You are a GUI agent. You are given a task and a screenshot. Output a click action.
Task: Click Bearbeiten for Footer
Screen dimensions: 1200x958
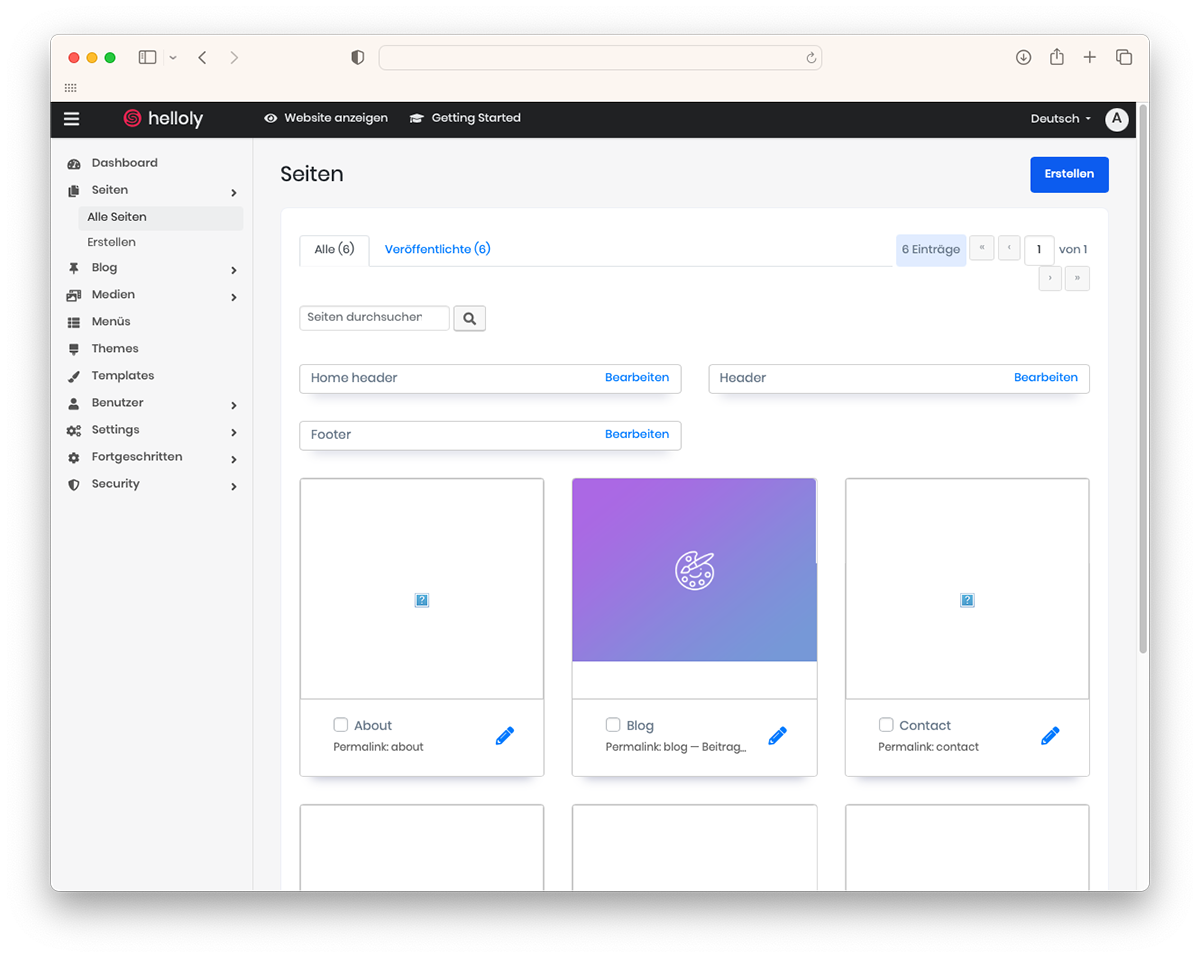(x=637, y=435)
